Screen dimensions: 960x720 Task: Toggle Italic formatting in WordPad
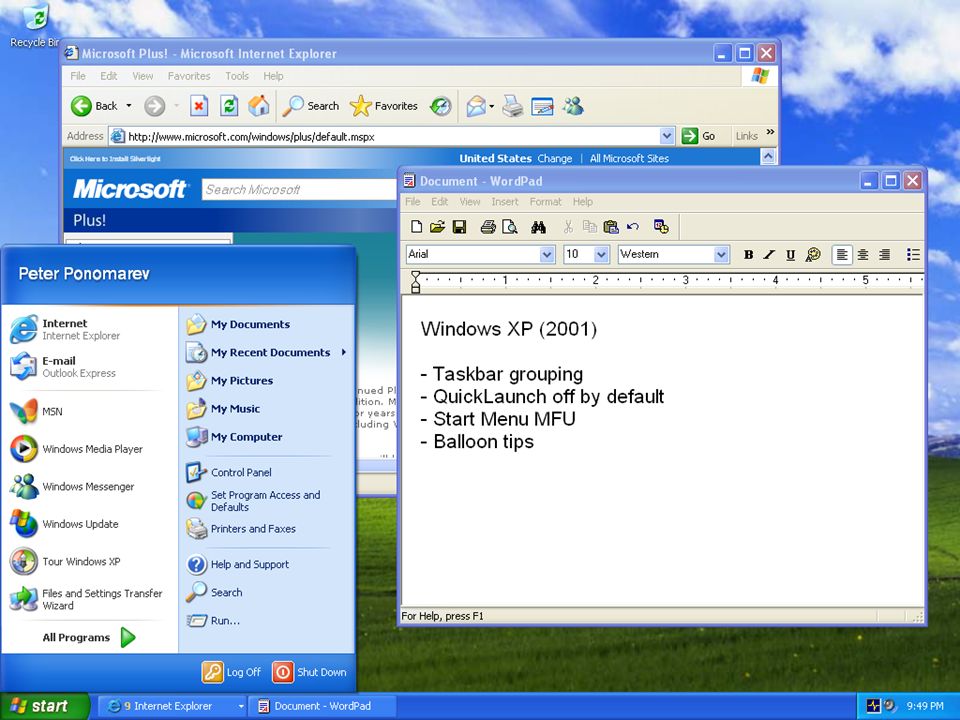click(770, 255)
